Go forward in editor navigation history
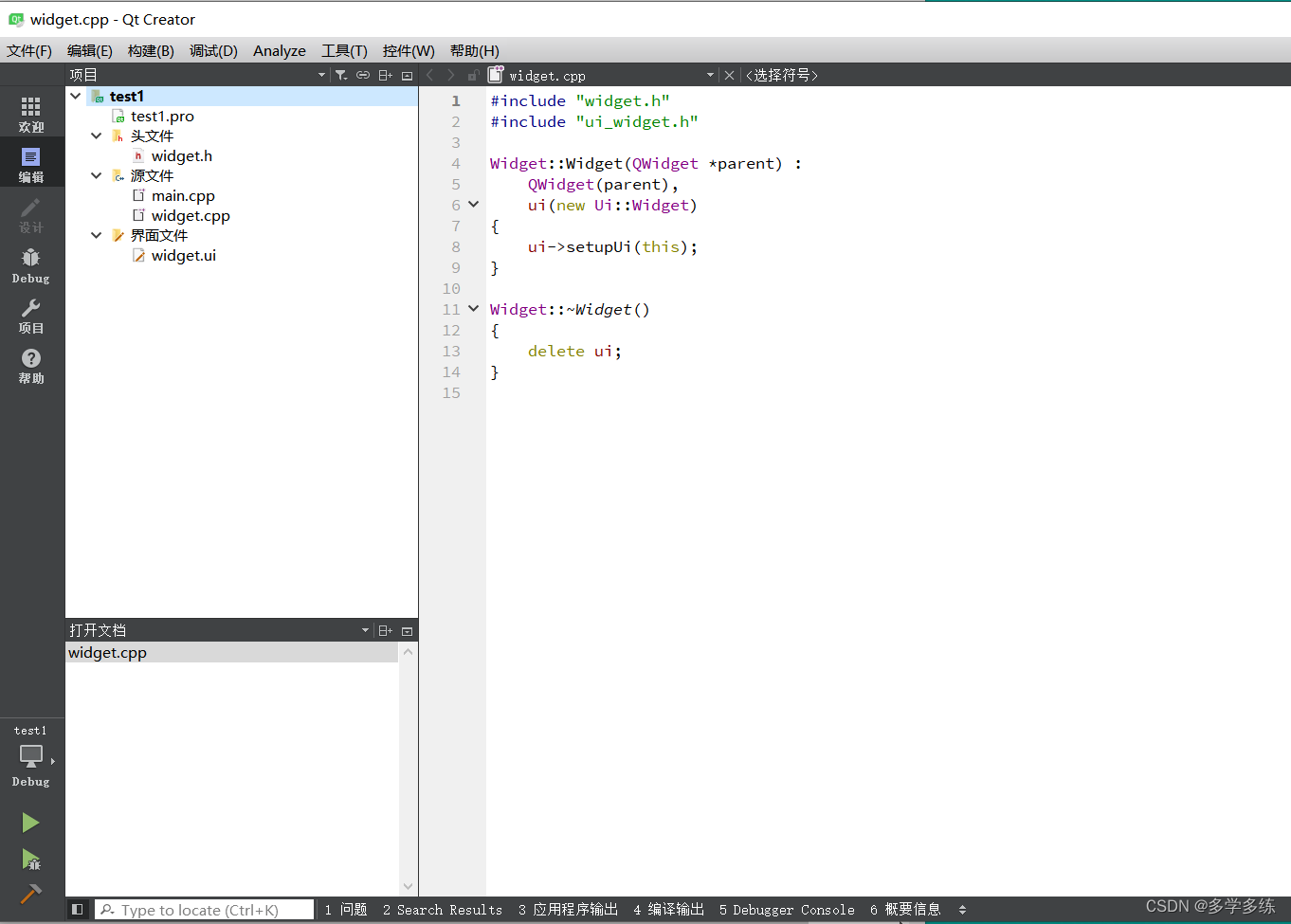1291x924 pixels. click(451, 75)
